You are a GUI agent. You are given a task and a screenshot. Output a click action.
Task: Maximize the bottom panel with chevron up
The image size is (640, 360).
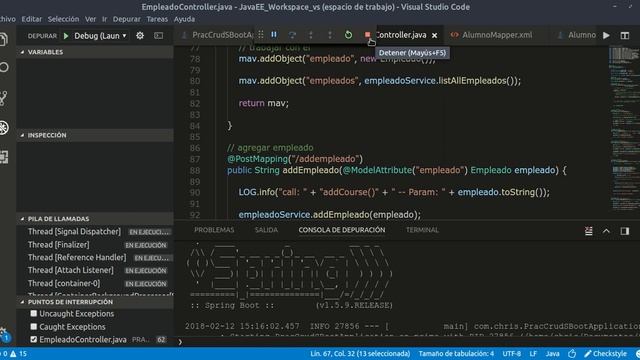coord(606,231)
